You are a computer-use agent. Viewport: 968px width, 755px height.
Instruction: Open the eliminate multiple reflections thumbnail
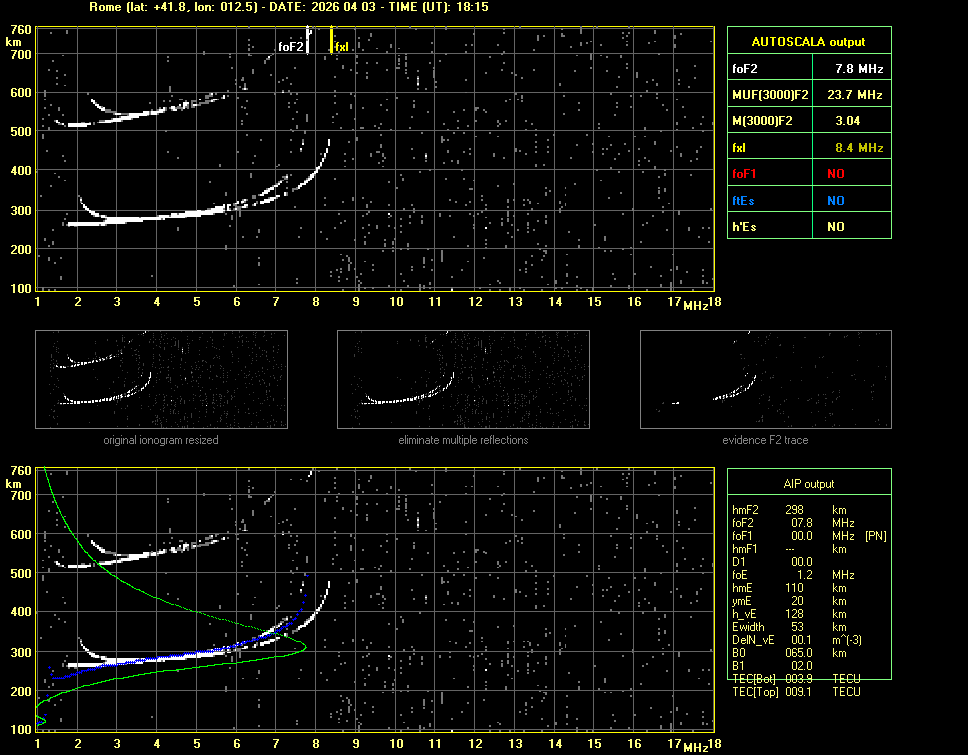tap(463, 380)
